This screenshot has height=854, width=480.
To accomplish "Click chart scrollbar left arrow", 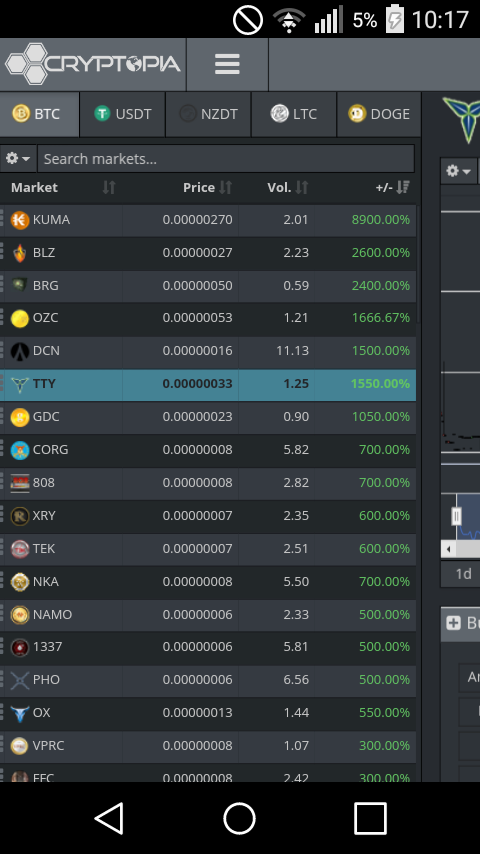I will tap(448, 549).
